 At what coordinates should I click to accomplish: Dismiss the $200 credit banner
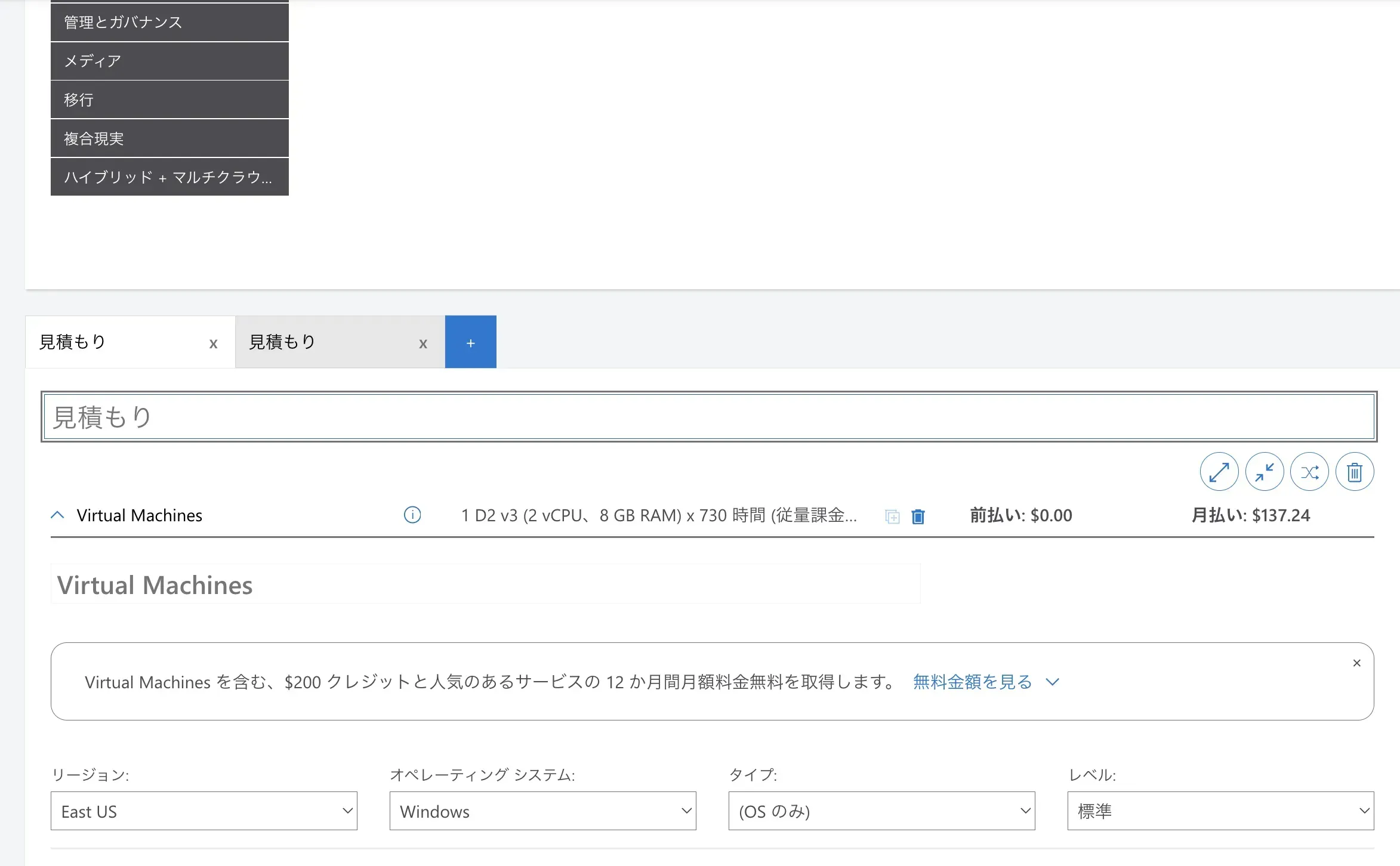click(1356, 663)
